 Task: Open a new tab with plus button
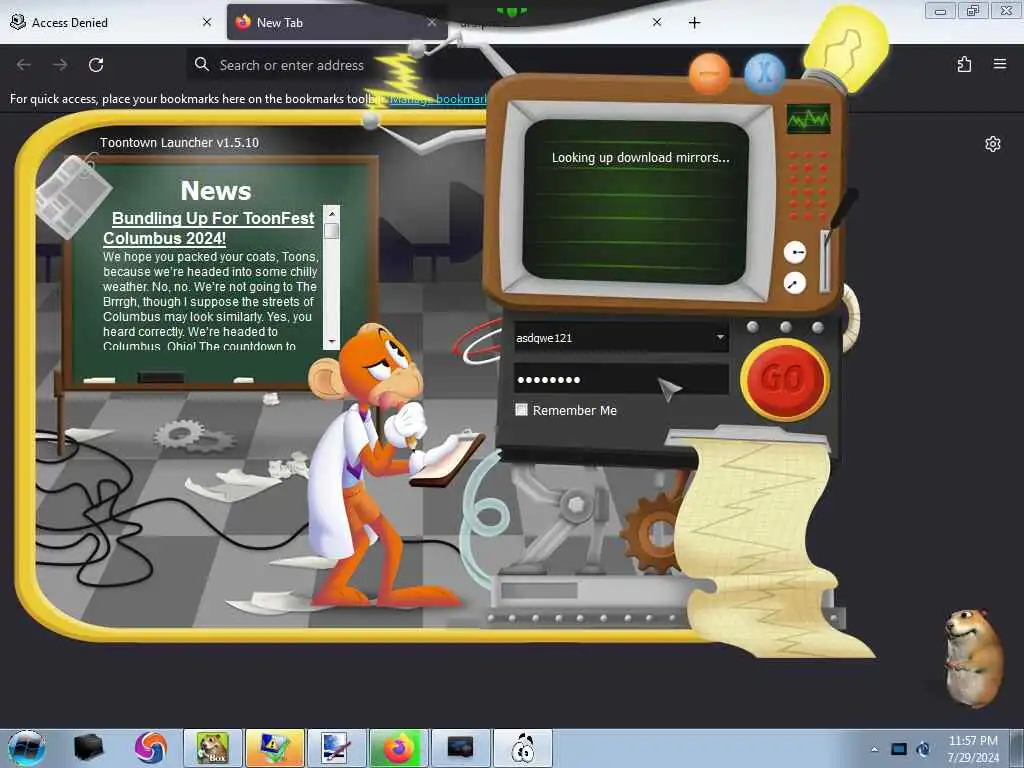click(694, 23)
